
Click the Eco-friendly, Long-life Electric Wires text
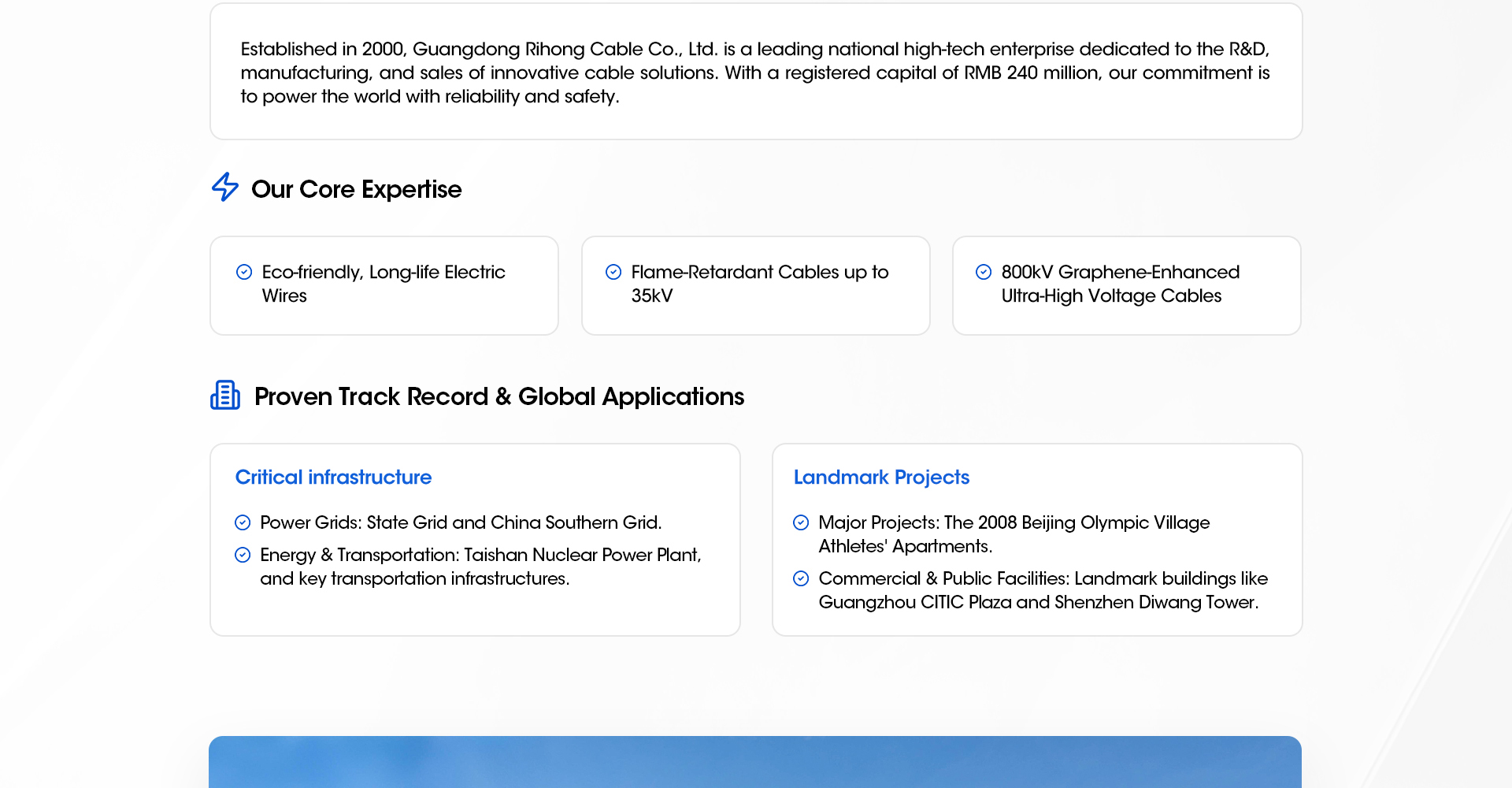tap(384, 284)
